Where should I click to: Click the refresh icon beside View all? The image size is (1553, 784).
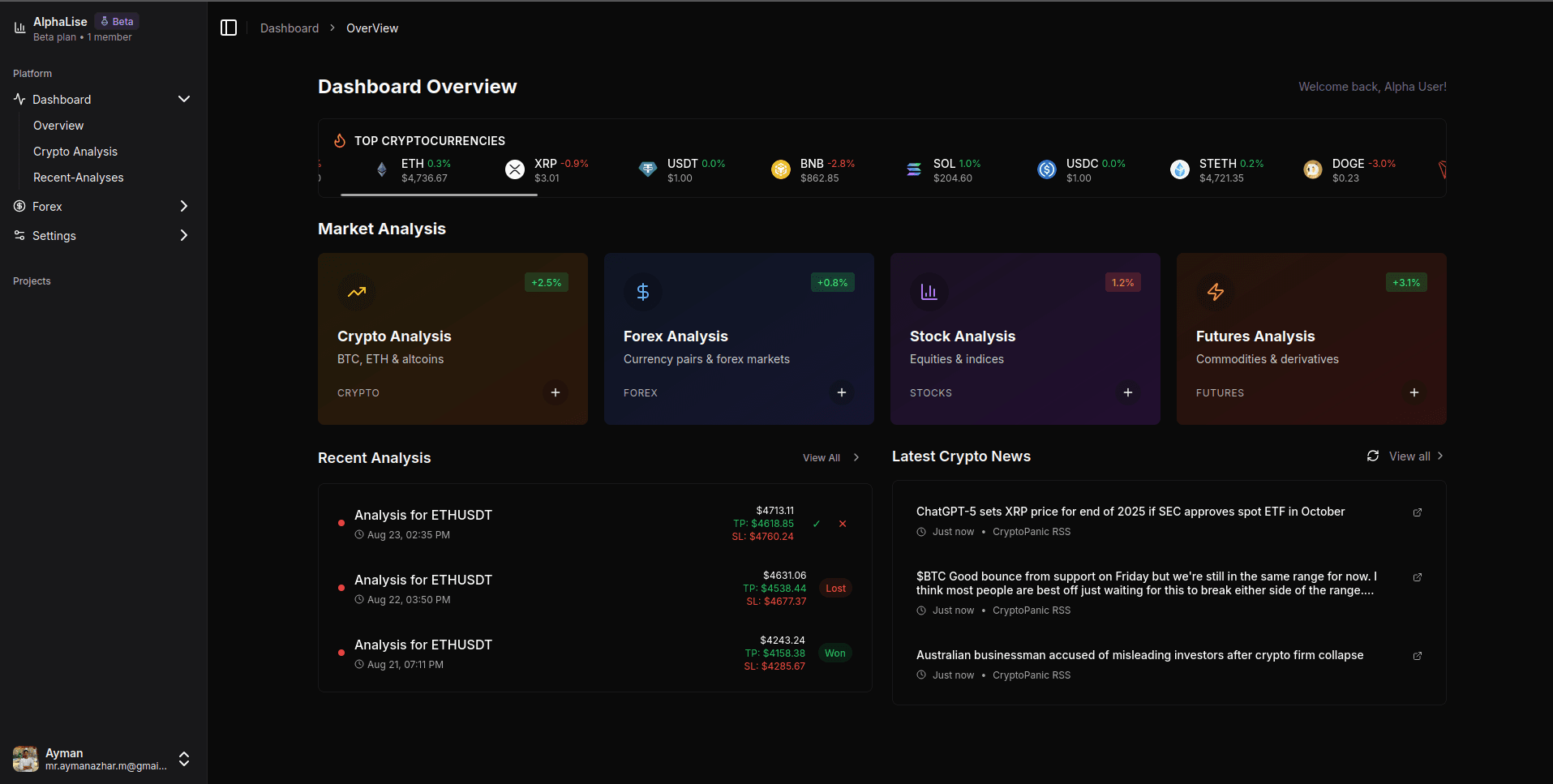[x=1372, y=456]
